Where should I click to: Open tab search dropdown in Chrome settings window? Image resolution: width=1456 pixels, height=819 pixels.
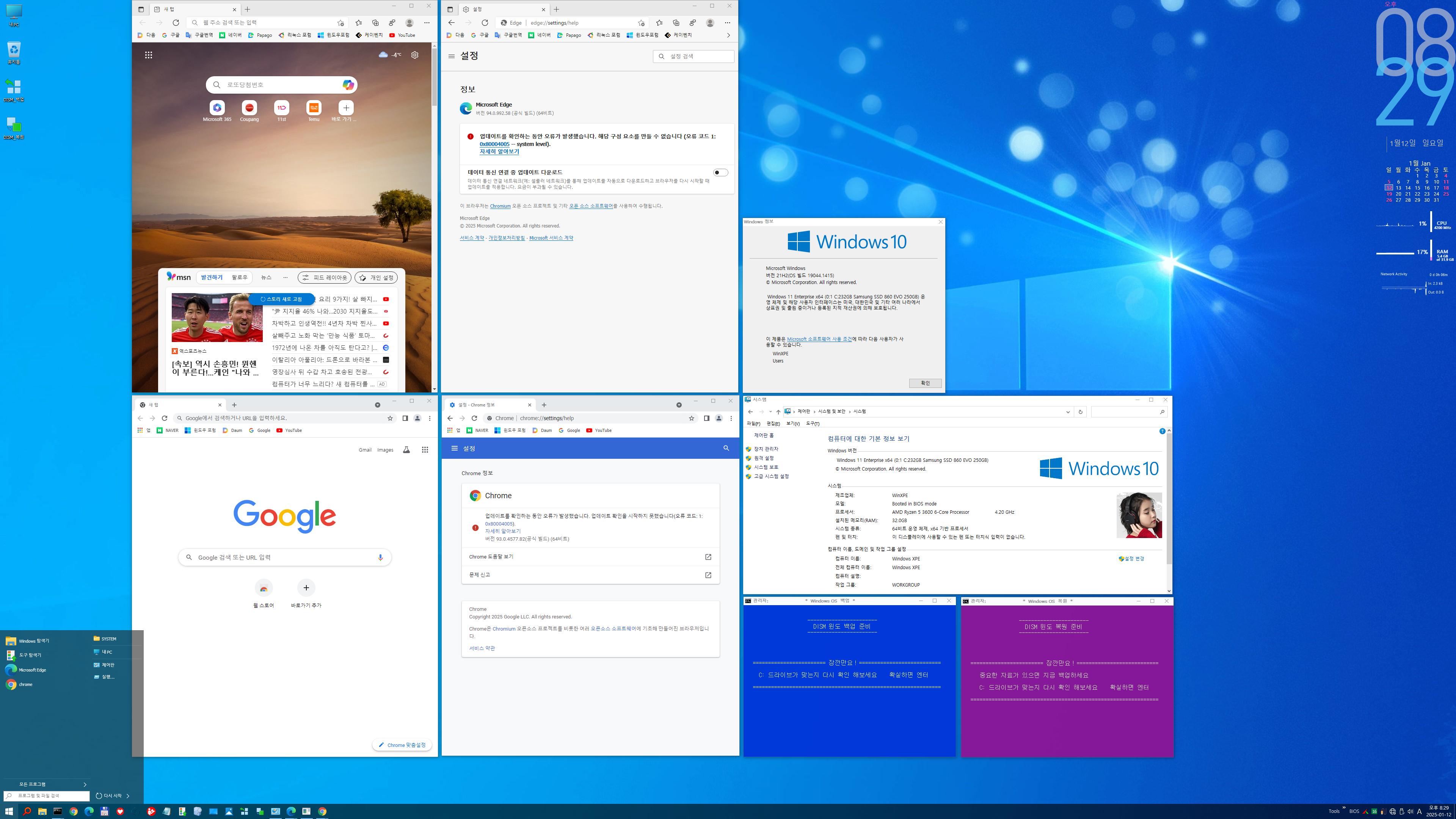point(679,405)
